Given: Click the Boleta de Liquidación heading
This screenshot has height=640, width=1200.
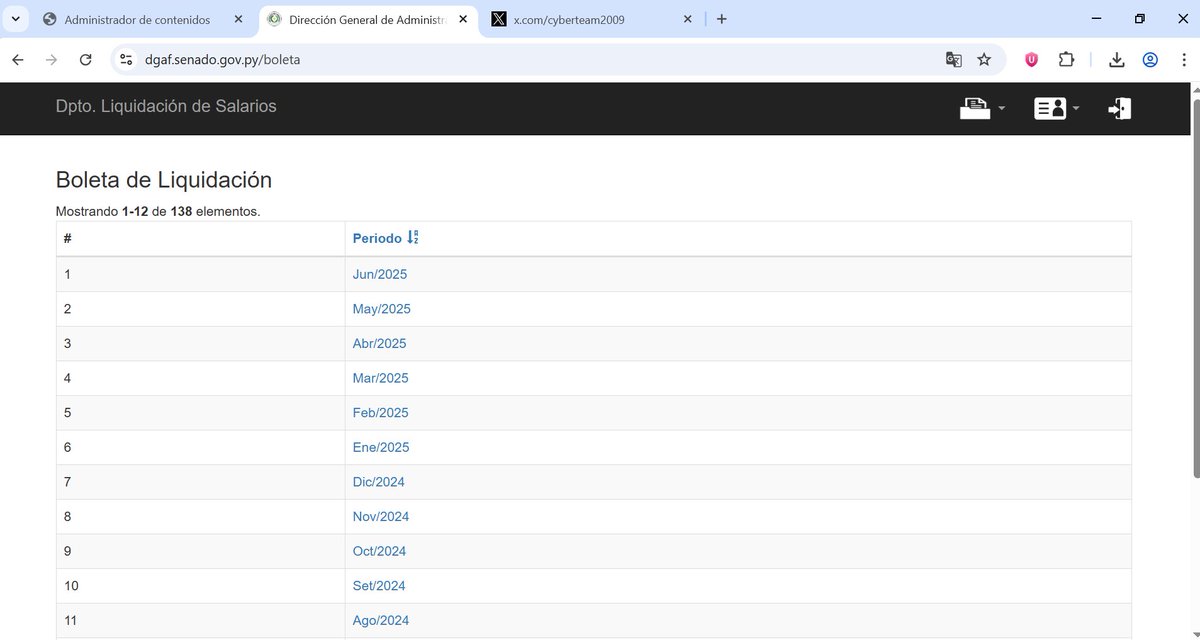Looking at the screenshot, I should pos(164,180).
